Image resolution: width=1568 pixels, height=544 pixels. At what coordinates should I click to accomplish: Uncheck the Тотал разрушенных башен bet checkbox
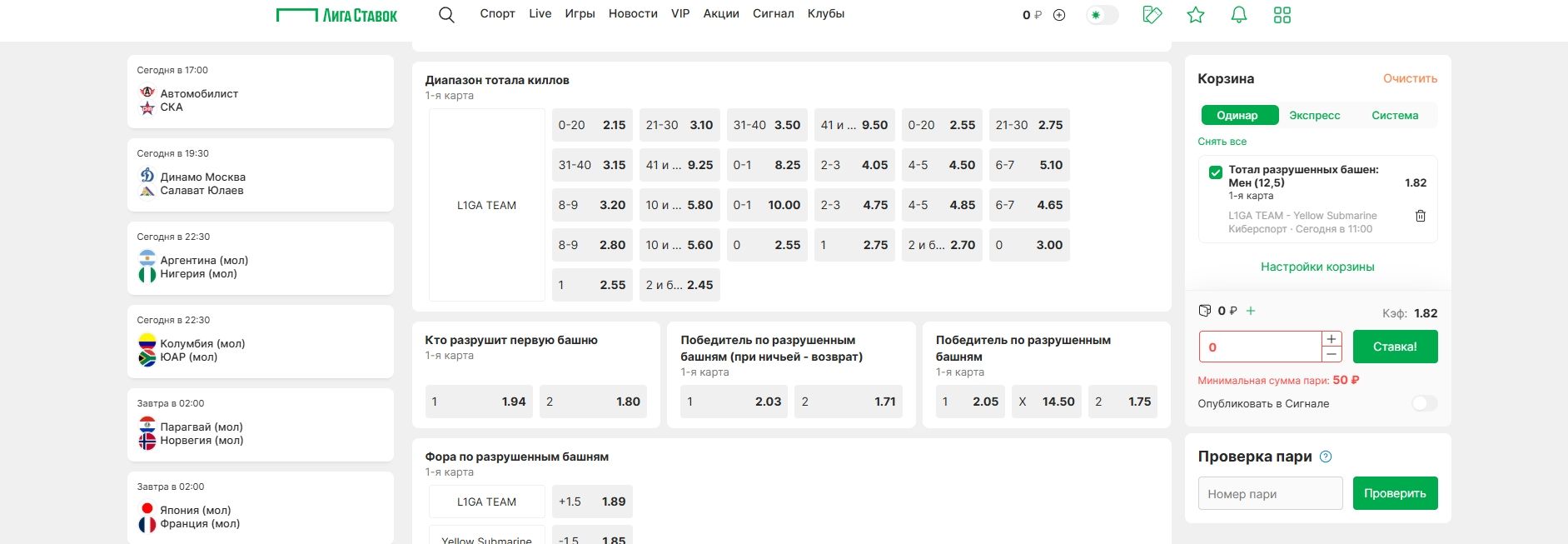coord(1216,172)
